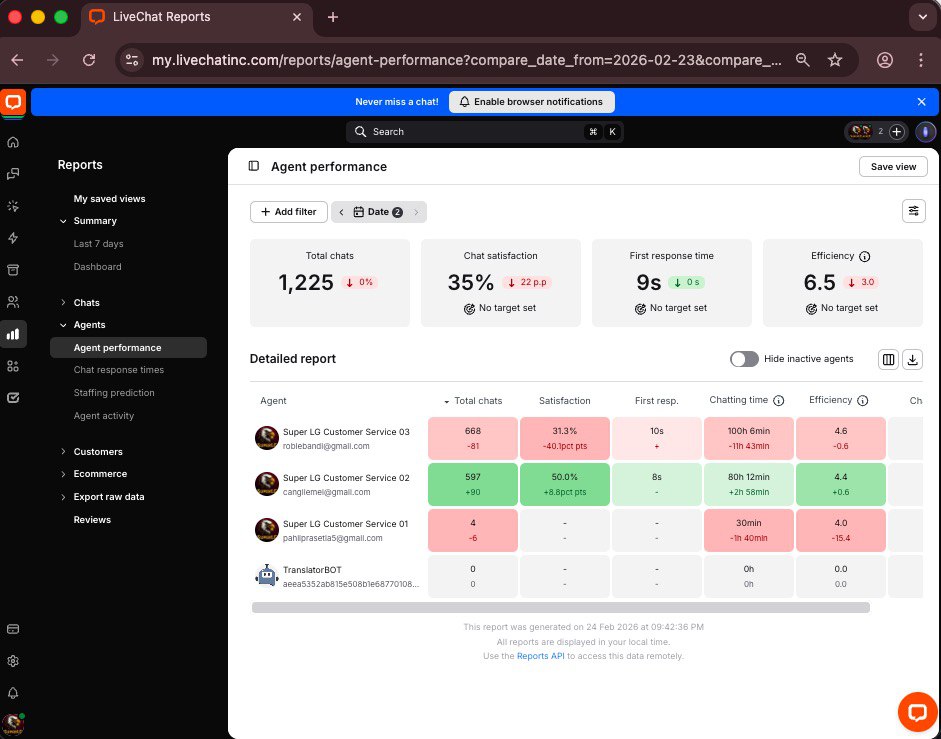Screen dimensions: 941x739
Task: Go to the previous date range arrow
Action: pyautogui.click(x=341, y=212)
